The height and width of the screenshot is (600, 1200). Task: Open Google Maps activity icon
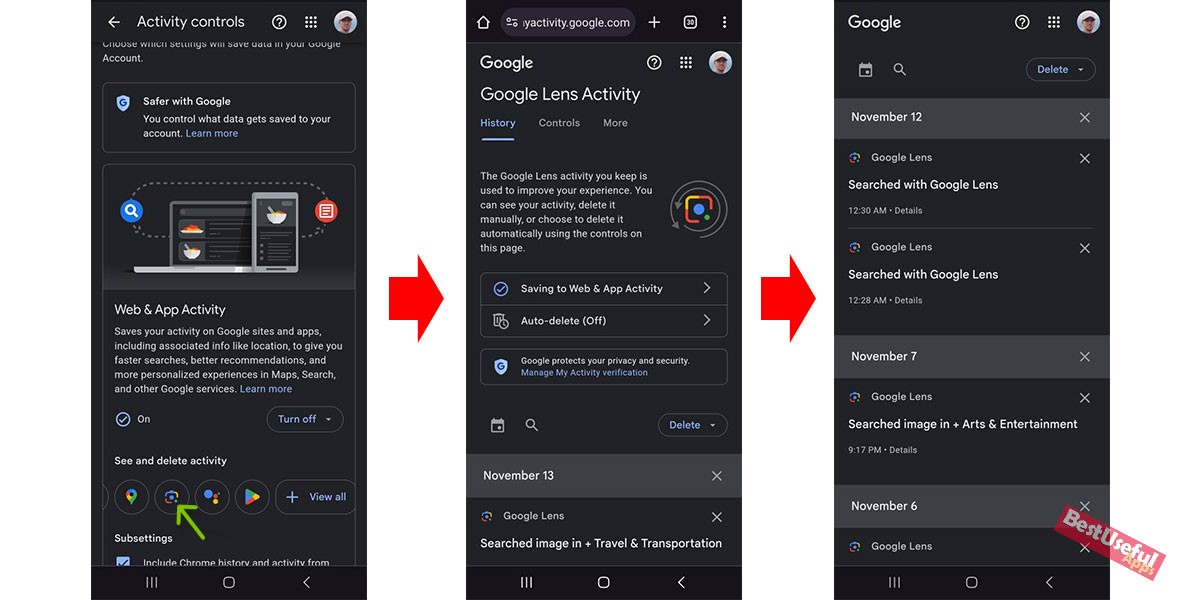(x=131, y=497)
